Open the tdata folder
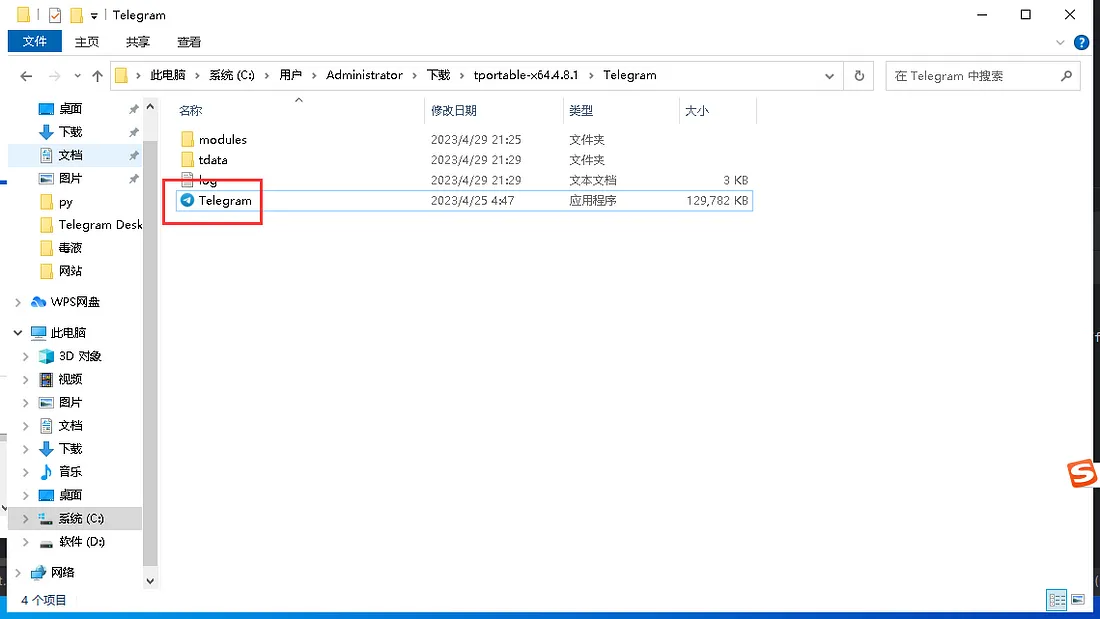This screenshot has height=619, width=1100. click(214, 159)
